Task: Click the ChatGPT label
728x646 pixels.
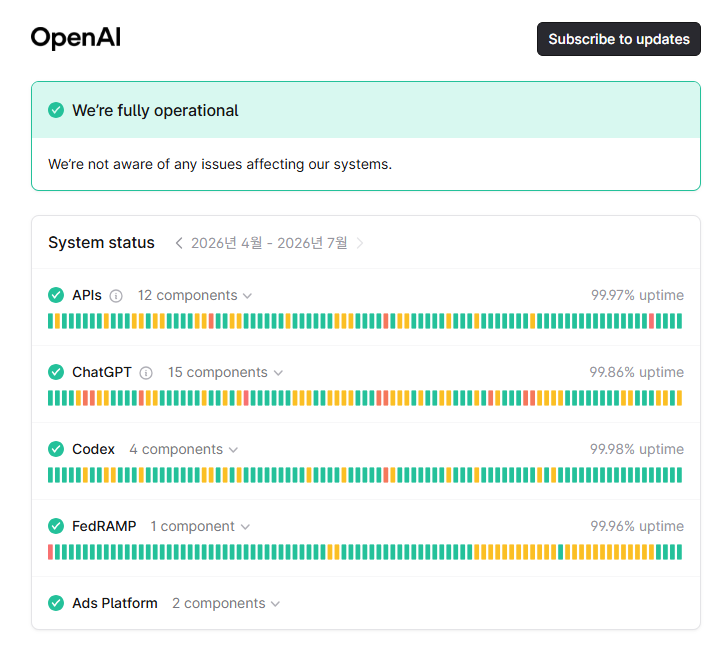Action: click(x=102, y=372)
